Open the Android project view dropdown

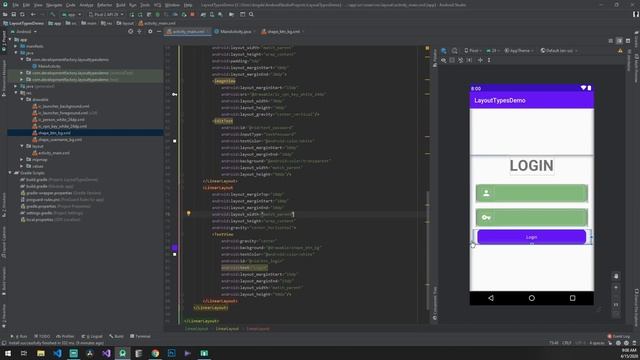coord(24,31)
